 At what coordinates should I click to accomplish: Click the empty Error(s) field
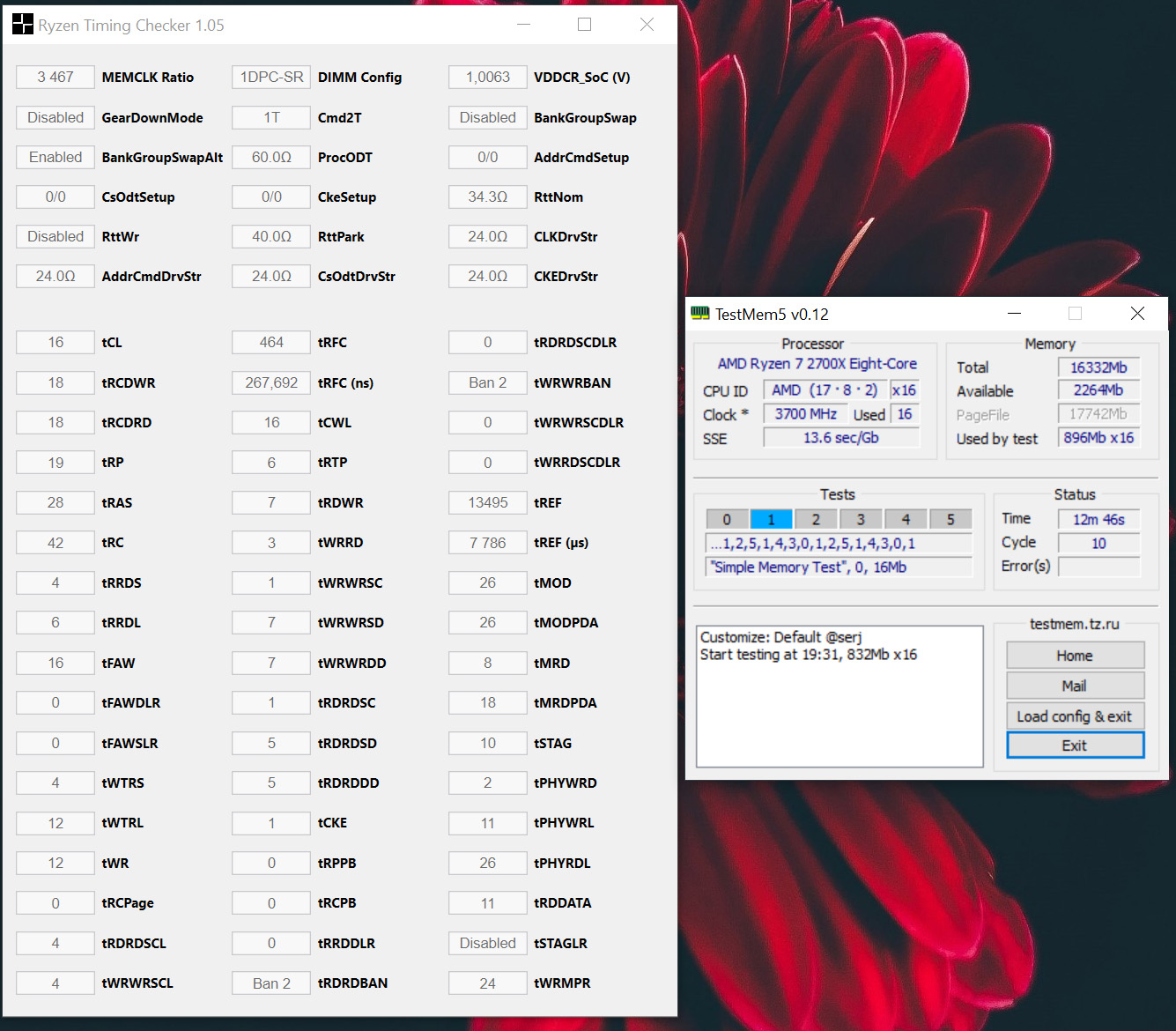point(1098,567)
